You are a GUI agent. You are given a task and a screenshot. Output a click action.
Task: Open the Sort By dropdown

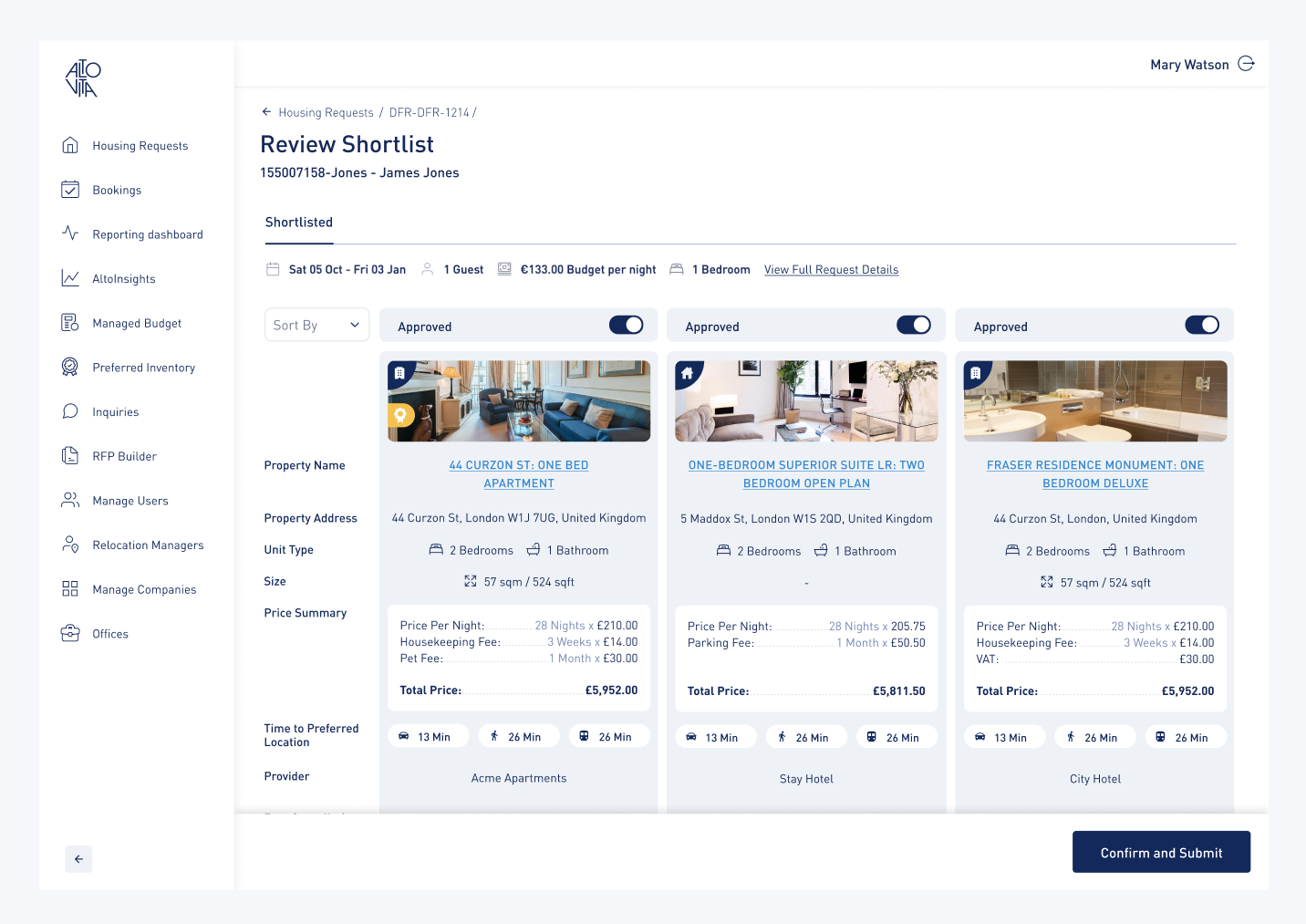(316, 325)
